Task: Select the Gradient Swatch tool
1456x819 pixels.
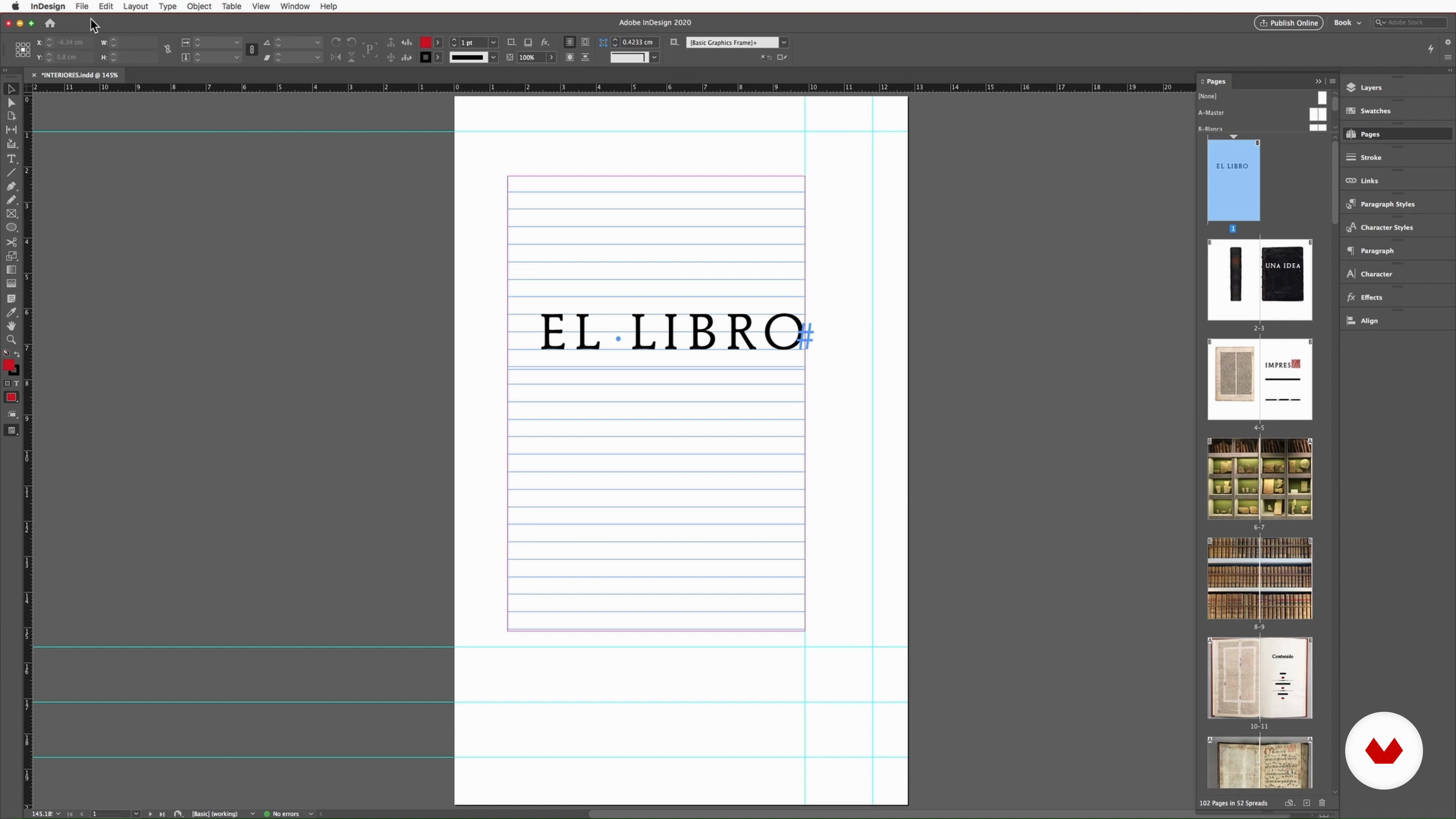Action: pos(11,270)
